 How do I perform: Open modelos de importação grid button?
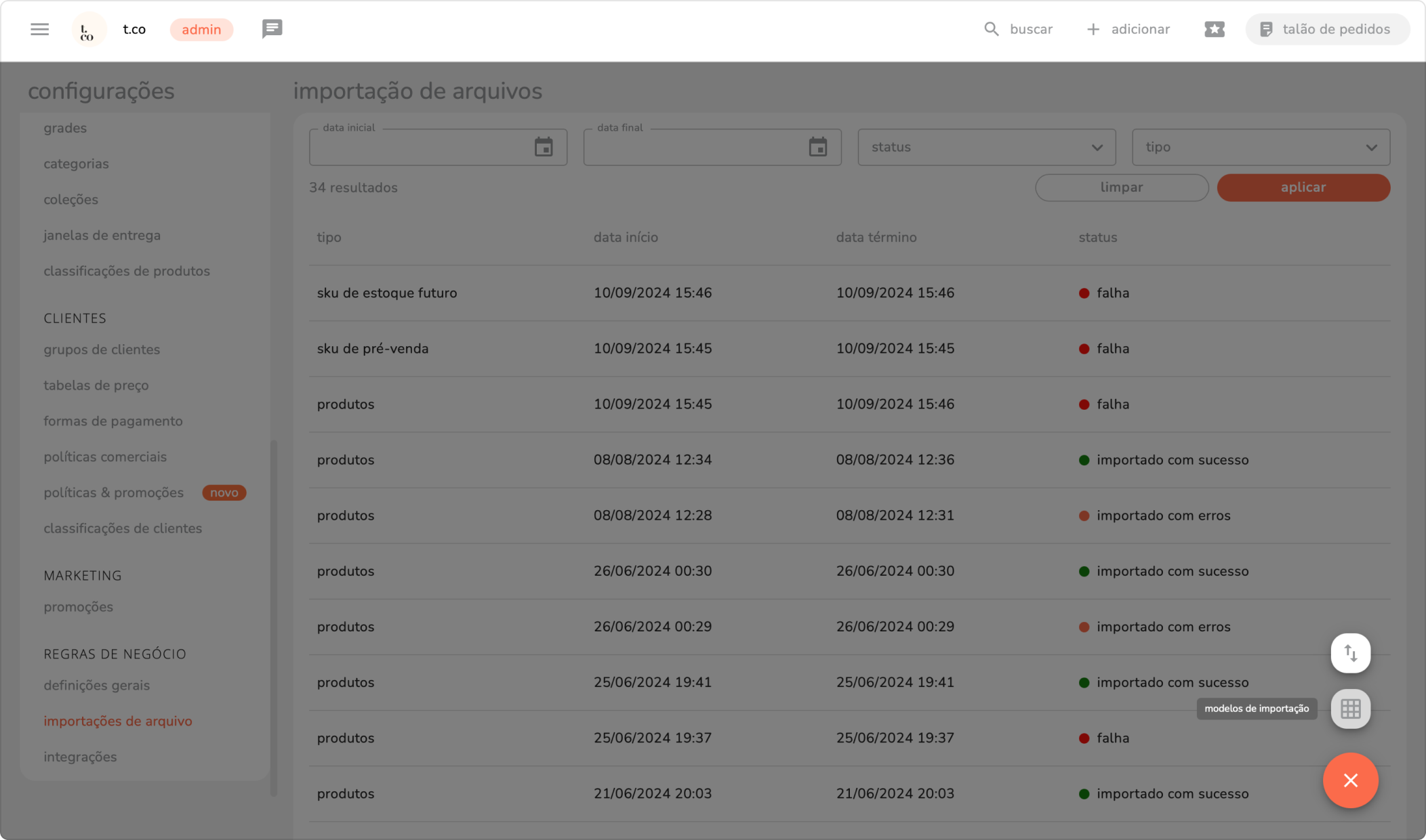(1350, 709)
